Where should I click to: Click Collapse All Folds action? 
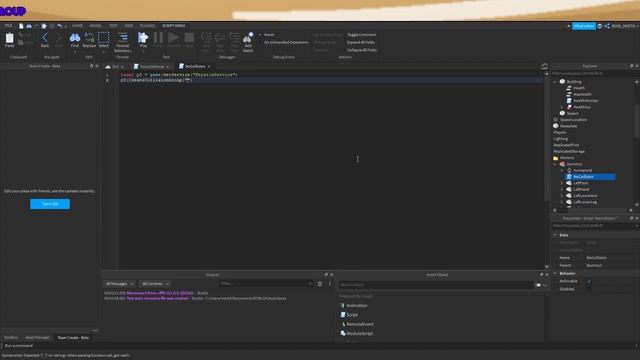click(362, 50)
